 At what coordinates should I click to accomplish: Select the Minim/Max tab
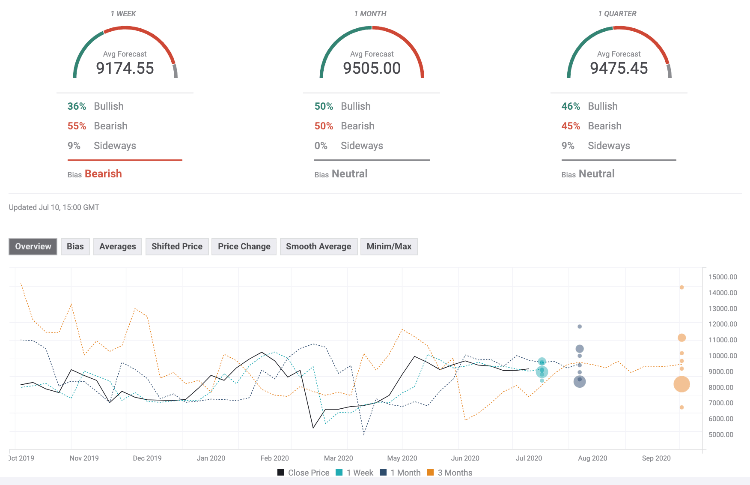[x=389, y=246]
